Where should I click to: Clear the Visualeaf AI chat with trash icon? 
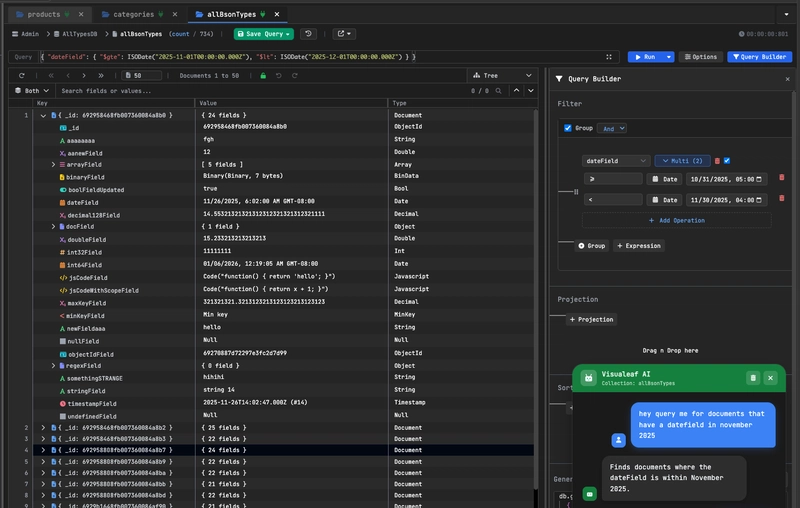pos(753,378)
